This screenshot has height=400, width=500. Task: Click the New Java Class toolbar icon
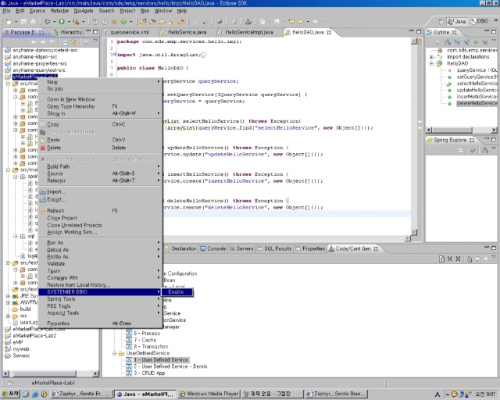tap(124, 22)
